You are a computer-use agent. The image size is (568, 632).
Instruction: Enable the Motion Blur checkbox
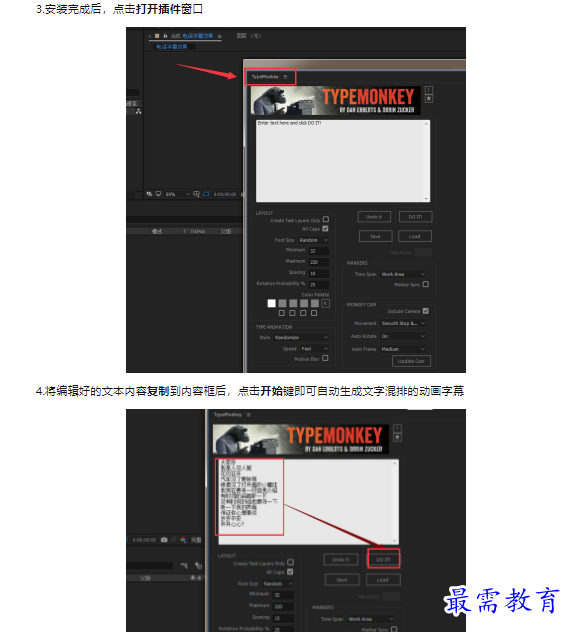[x=325, y=358]
